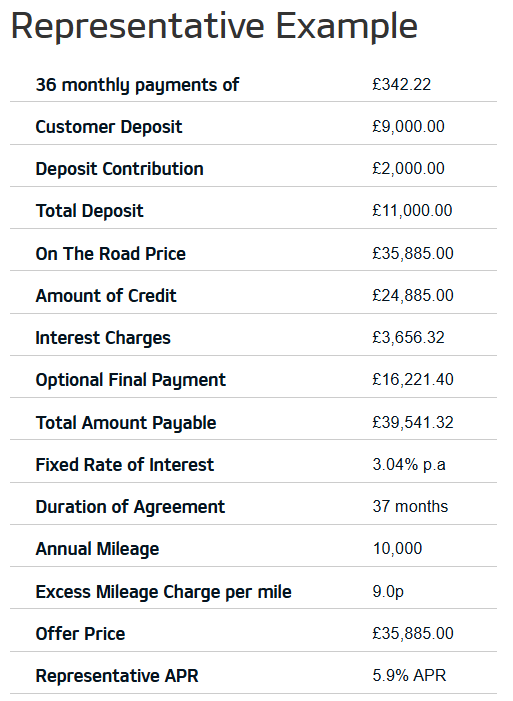Click the £2,000.00 contribution value
513x701 pixels.
[408, 169]
